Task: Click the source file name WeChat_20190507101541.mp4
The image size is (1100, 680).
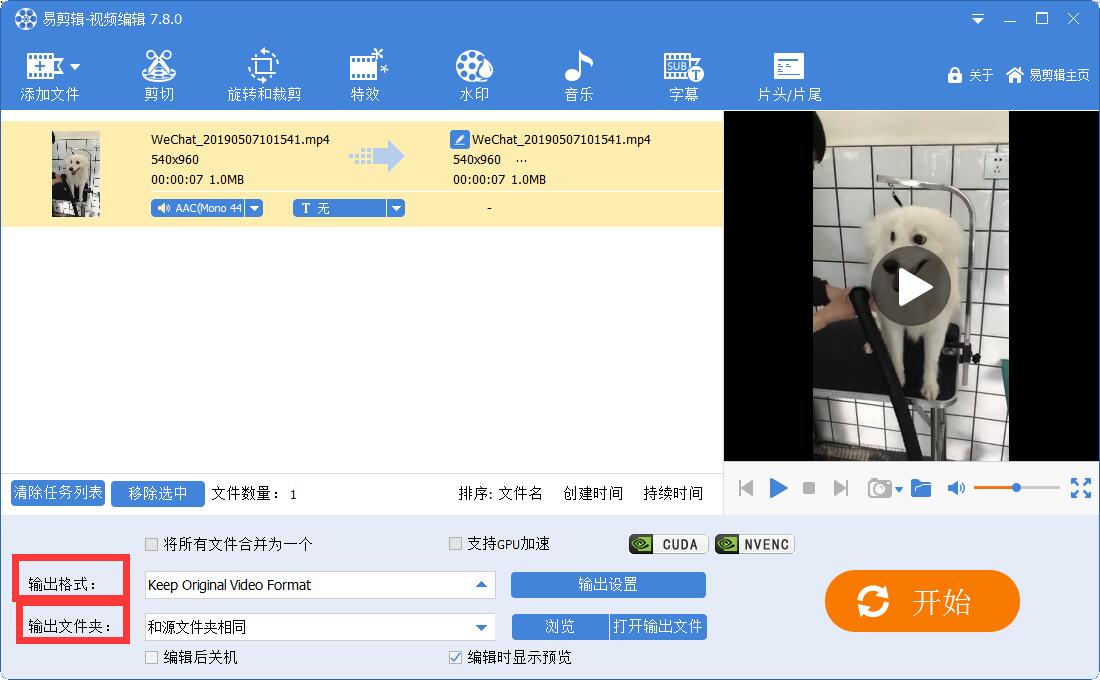Action: click(x=241, y=140)
